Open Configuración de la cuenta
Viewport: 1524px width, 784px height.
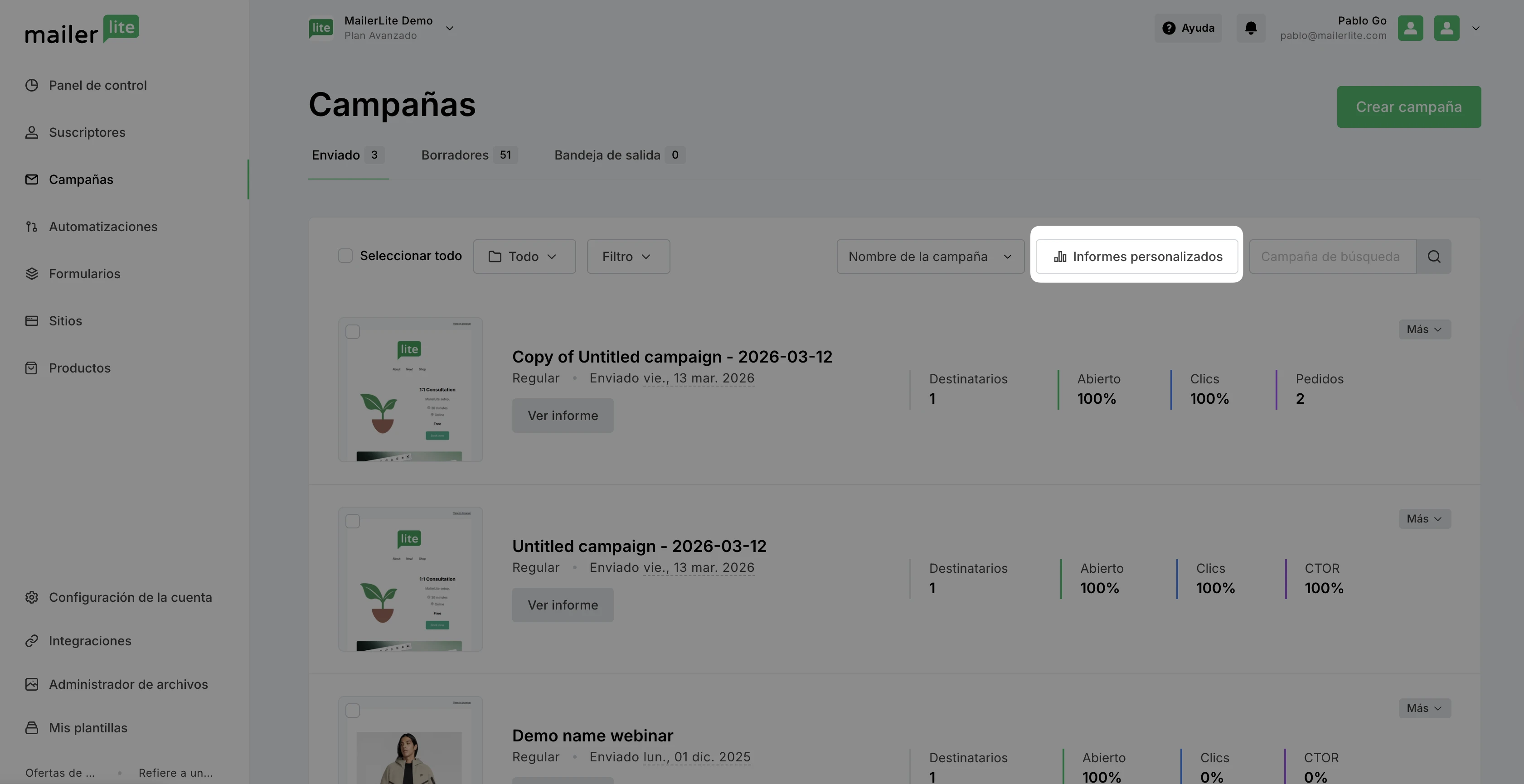[x=130, y=597]
